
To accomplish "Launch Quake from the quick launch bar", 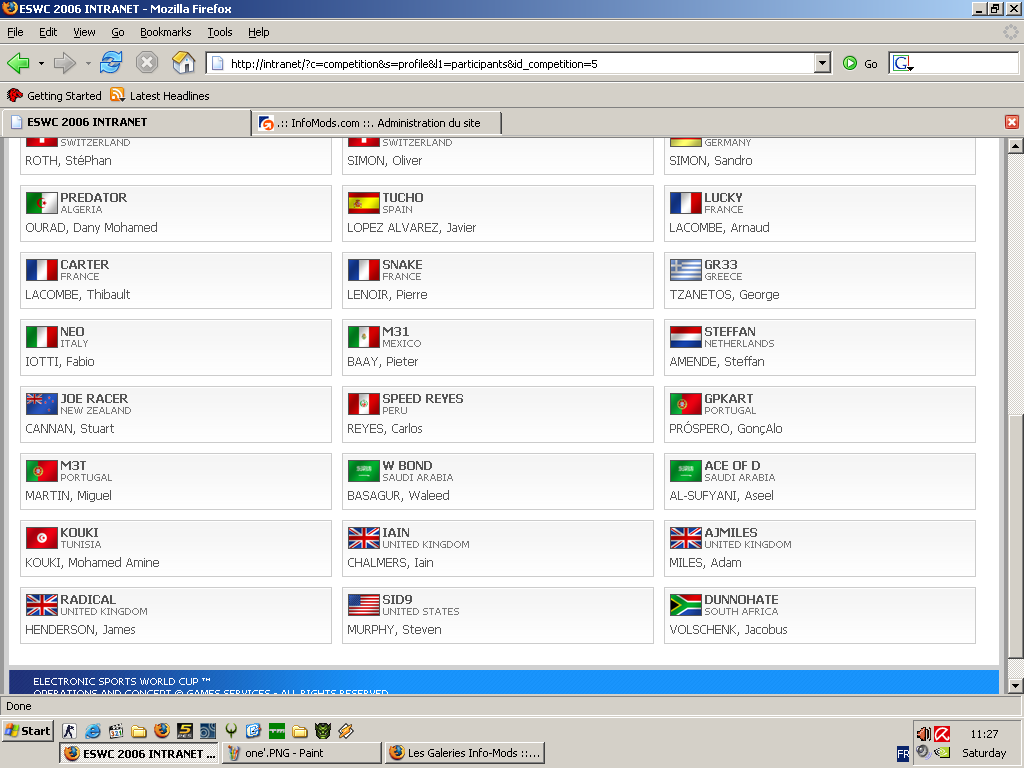I will (x=231, y=731).
